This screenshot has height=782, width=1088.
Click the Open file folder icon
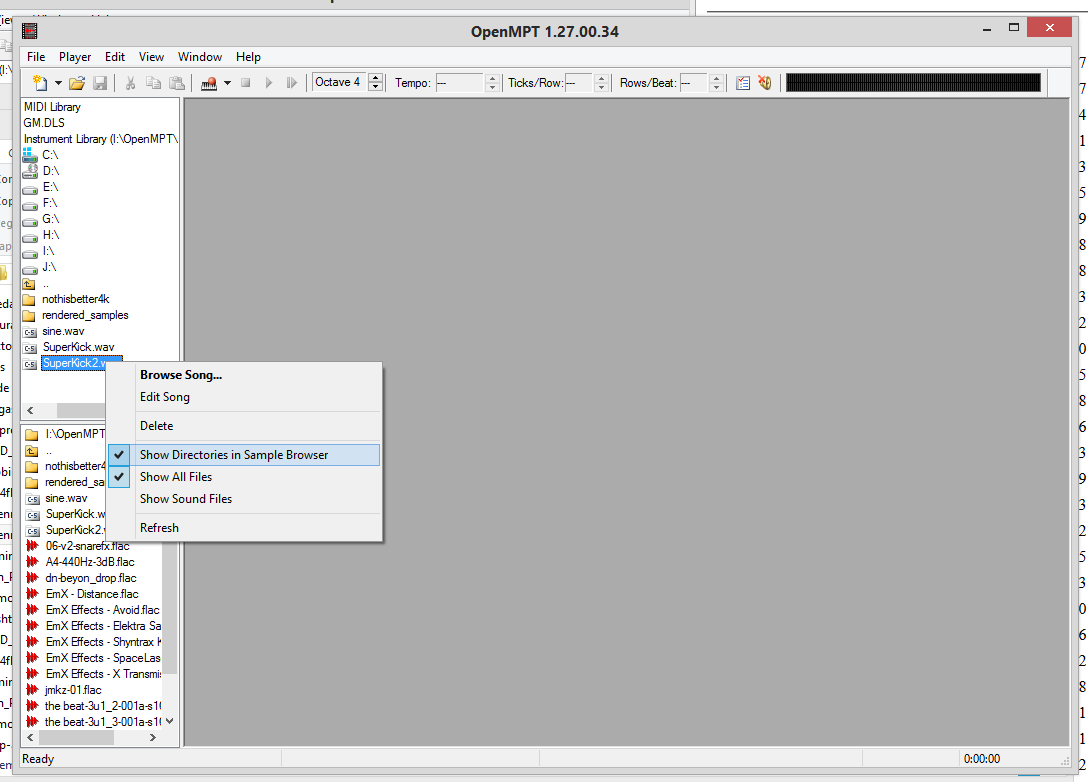click(77, 83)
